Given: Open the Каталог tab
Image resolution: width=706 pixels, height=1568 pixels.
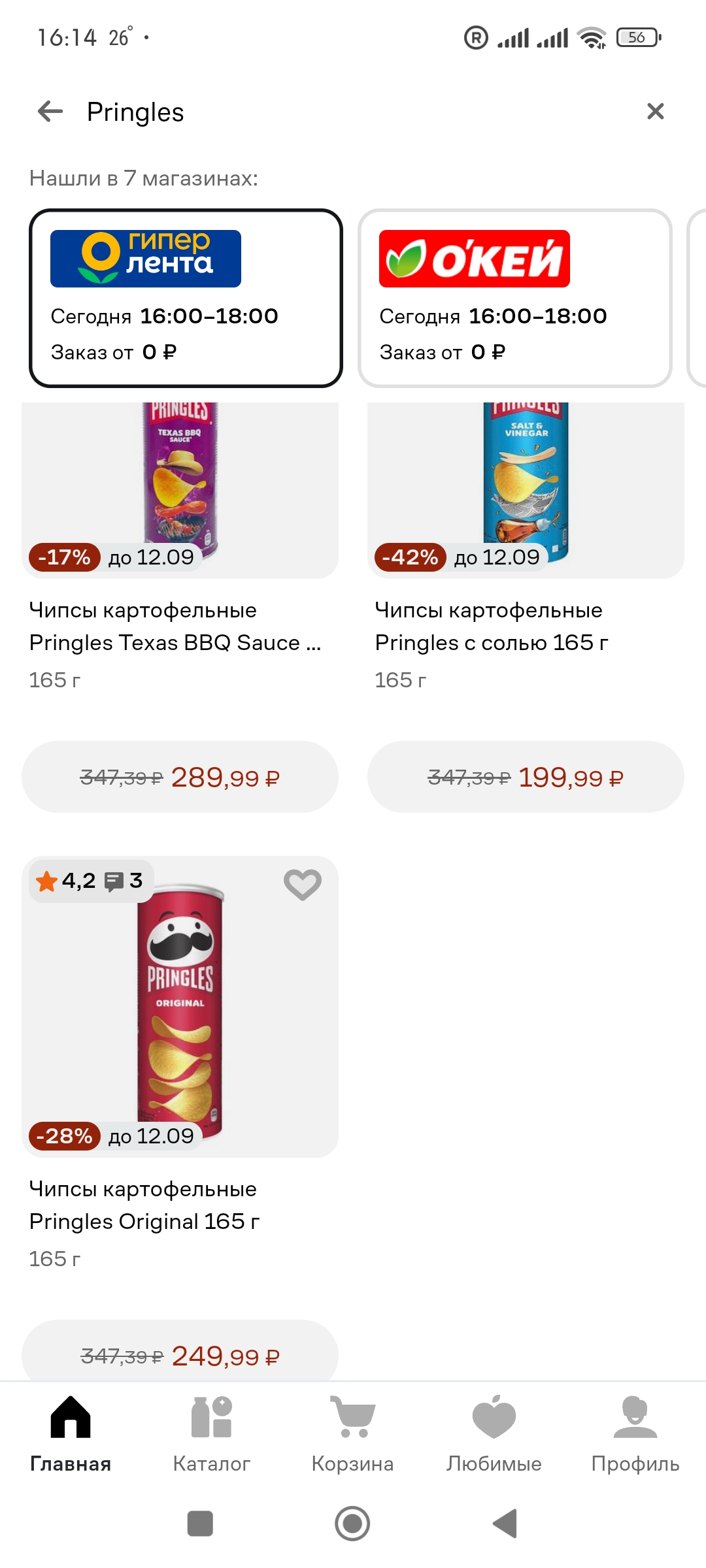Looking at the screenshot, I should (x=211, y=1434).
